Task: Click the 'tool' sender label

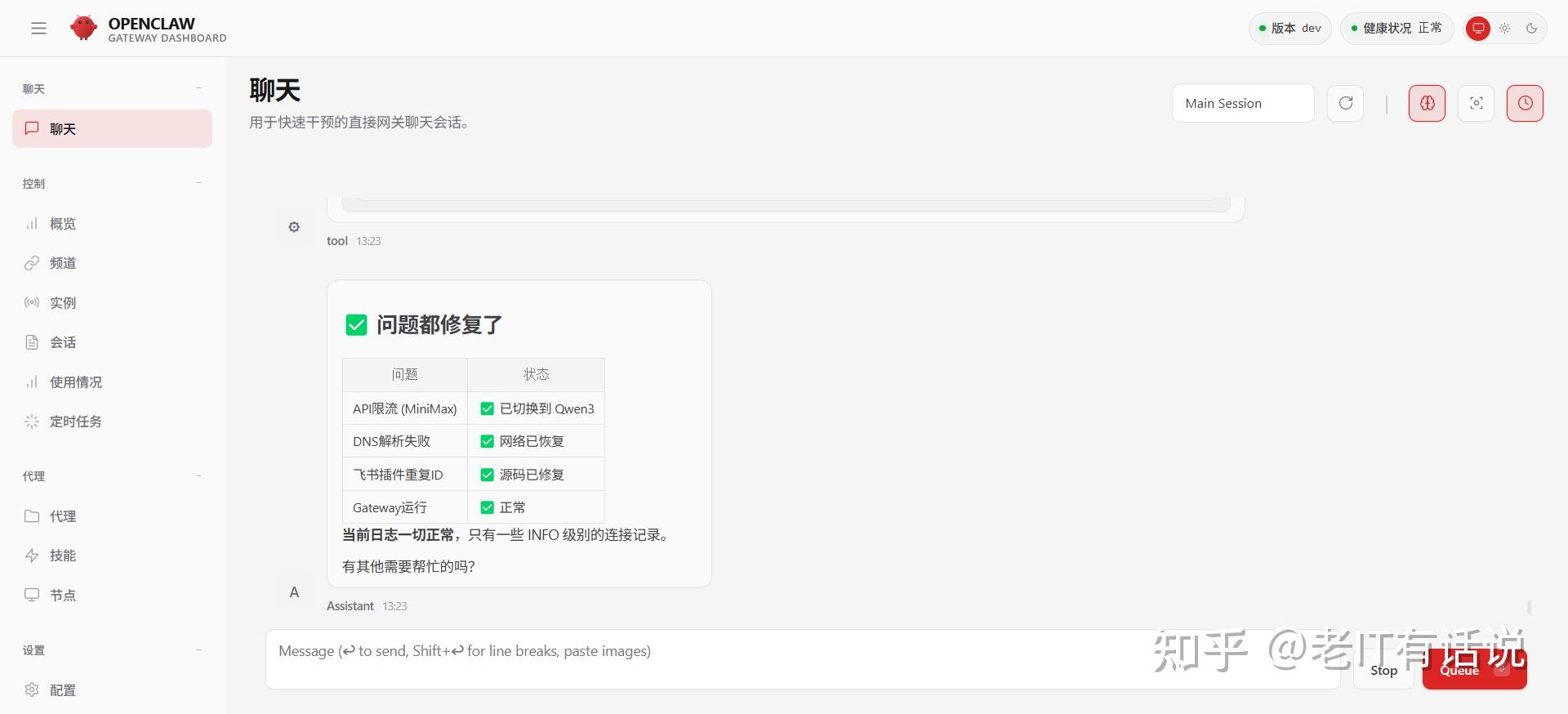Action: point(337,241)
